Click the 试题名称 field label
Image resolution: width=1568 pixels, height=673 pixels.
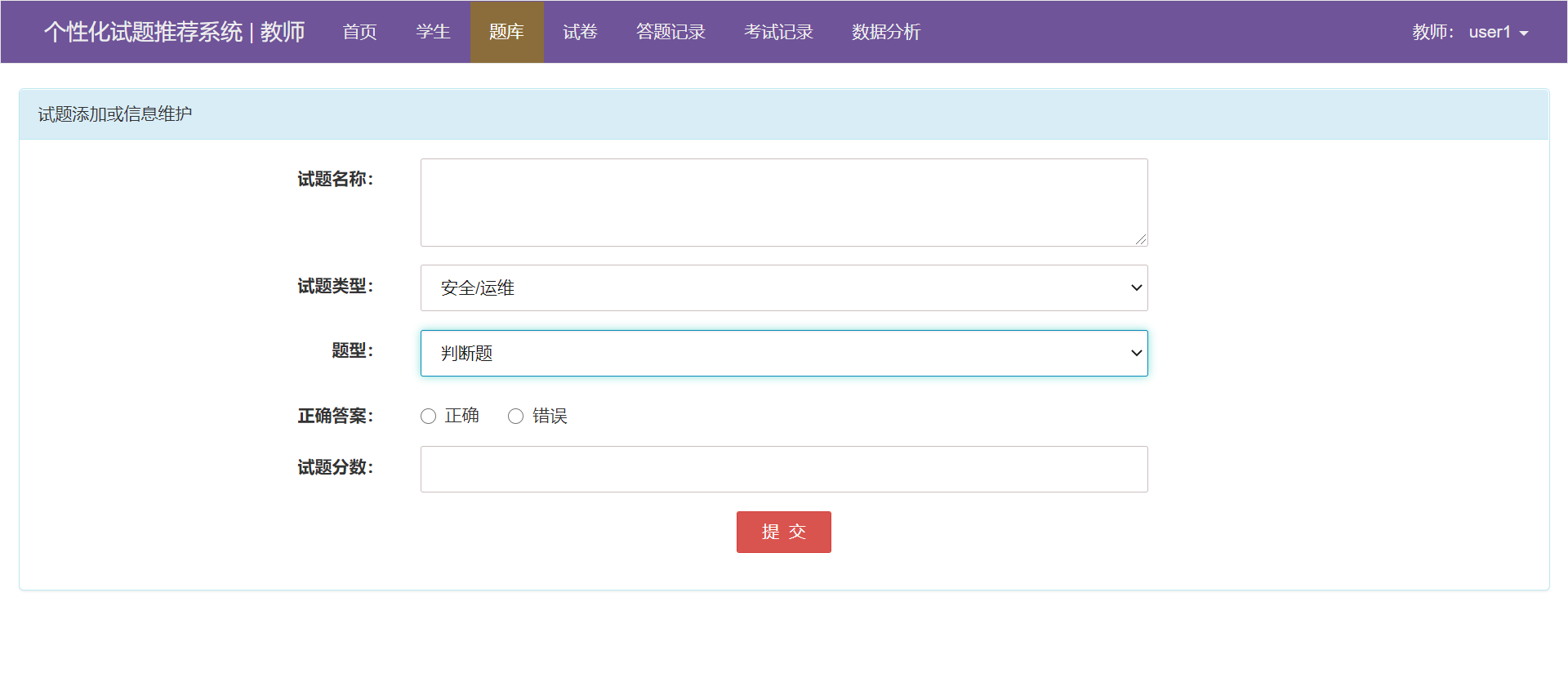336,179
